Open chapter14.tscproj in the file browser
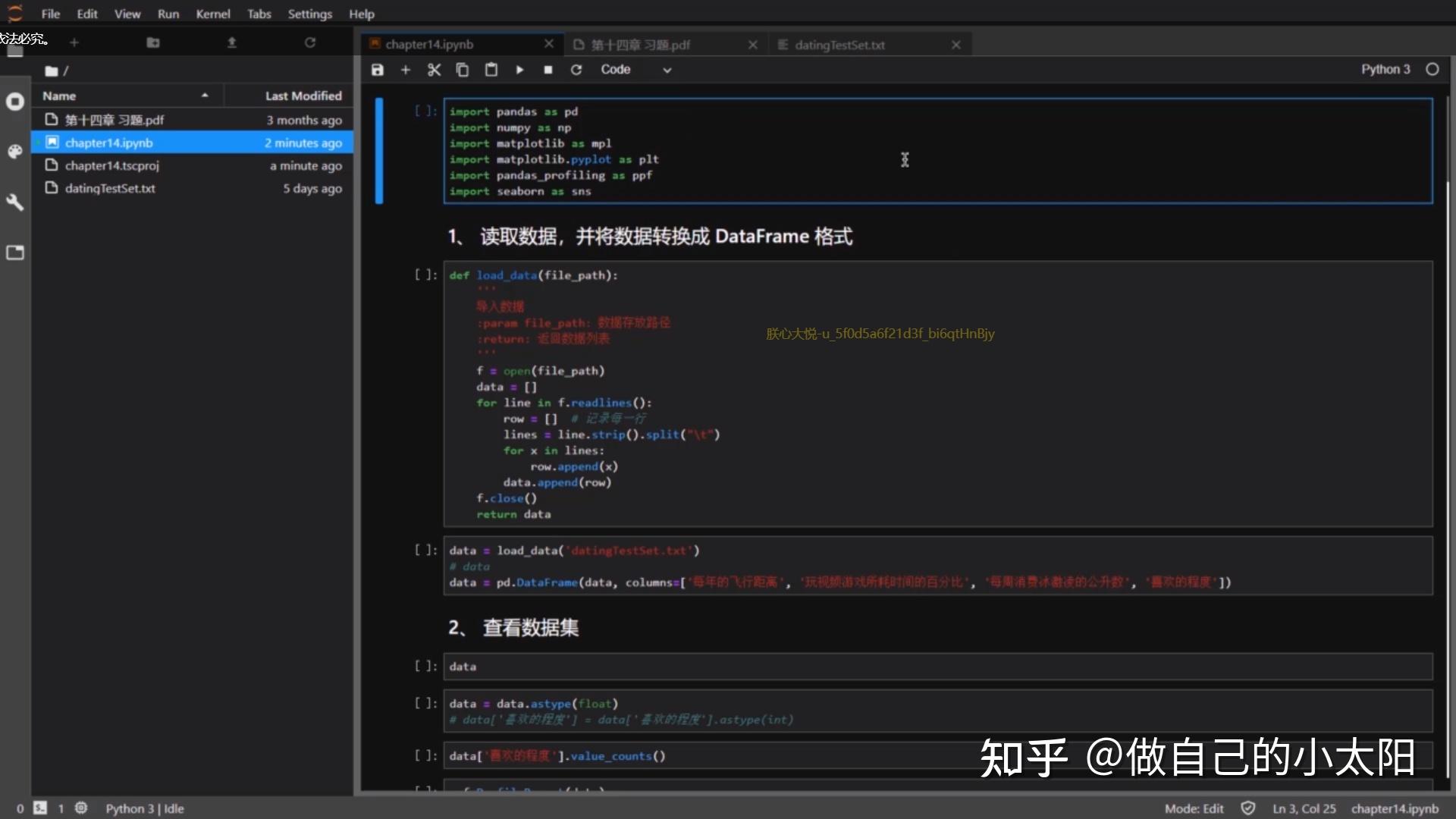Screen dimensions: 1456x819 pos(111,165)
